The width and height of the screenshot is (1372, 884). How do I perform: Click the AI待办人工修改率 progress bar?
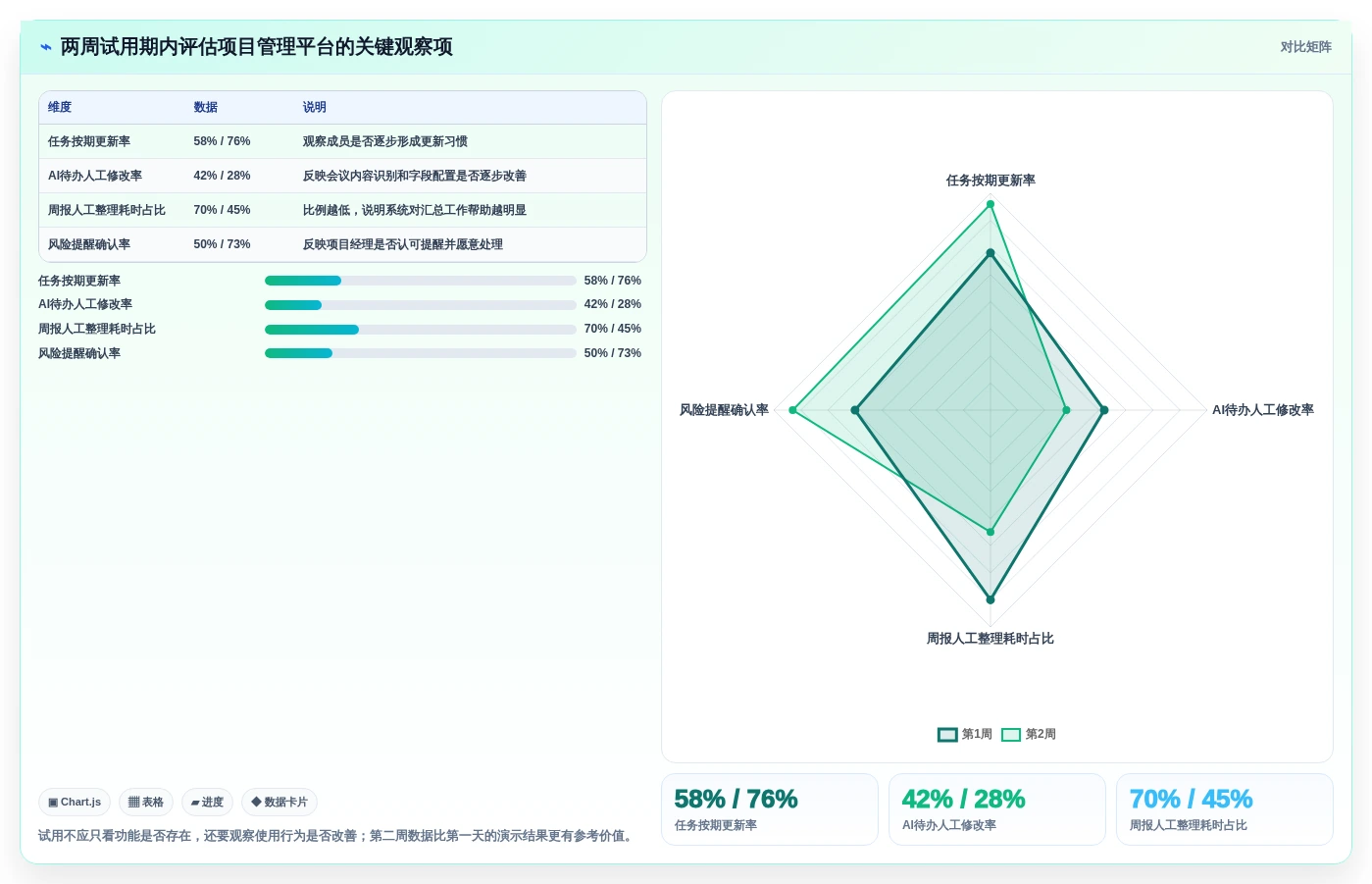pos(421,305)
